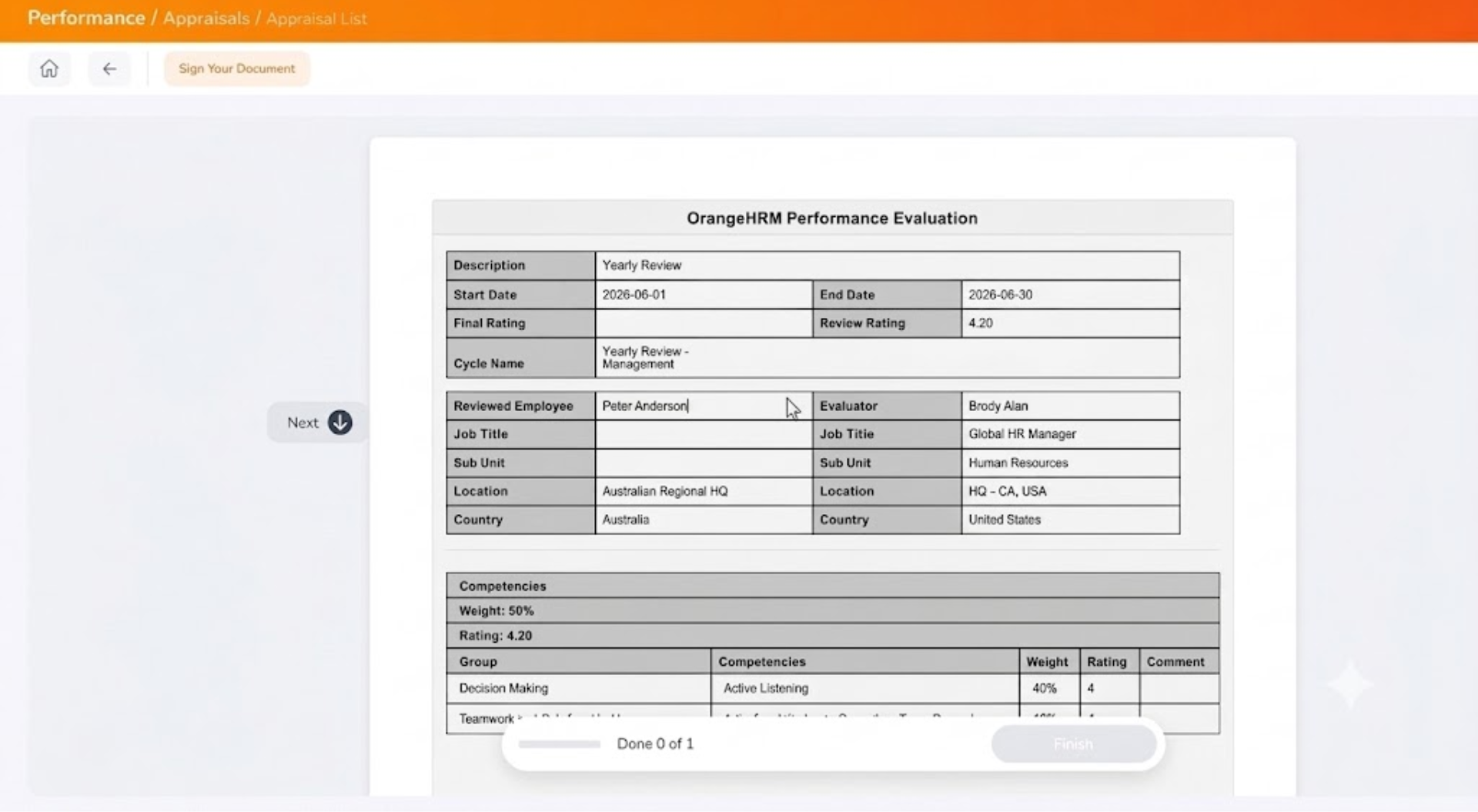
Task: Click the Reviewed Employee name field
Action: pyautogui.click(x=704, y=406)
